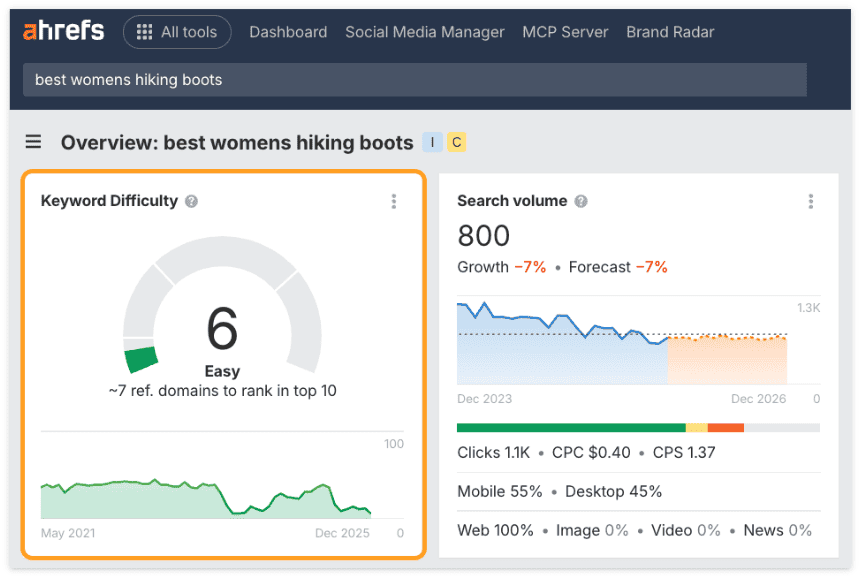Open Social Media Manager
The height and width of the screenshot is (578, 864).
click(x=425, y=32)
